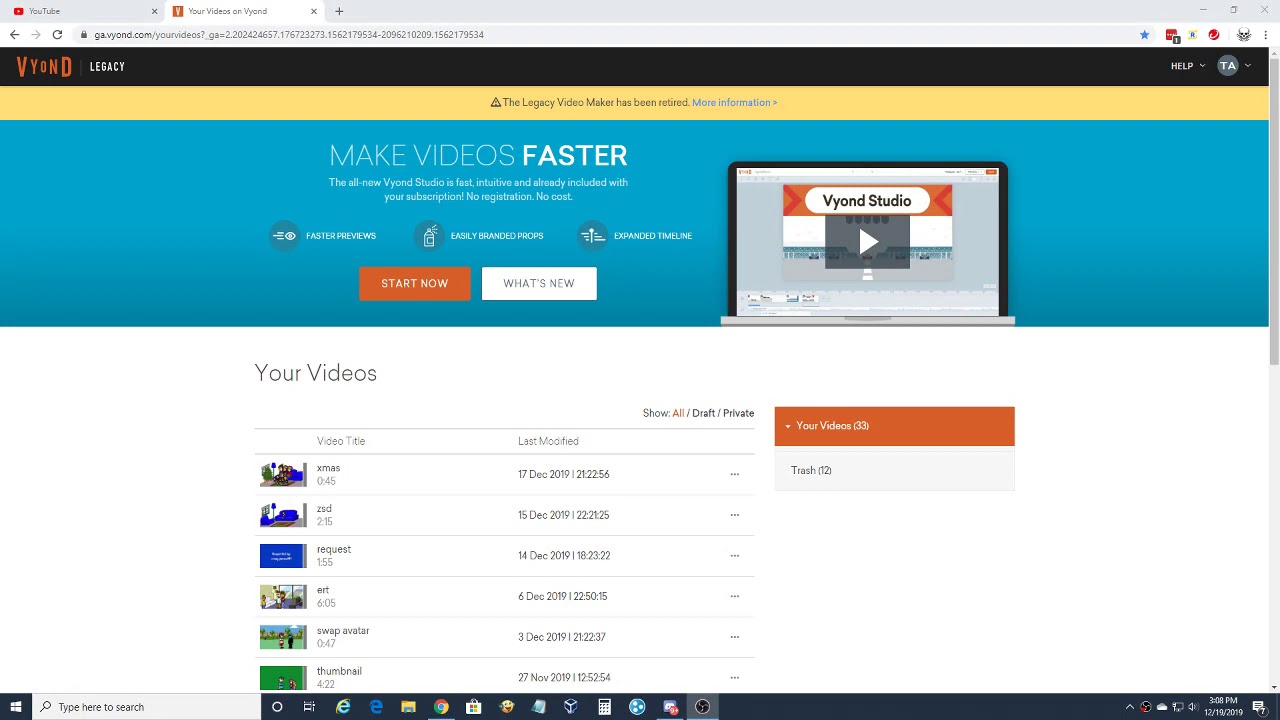Click the taskbar clock showing 3:08 PM
Screen dimensions: 1280x720
(1223, 707)
